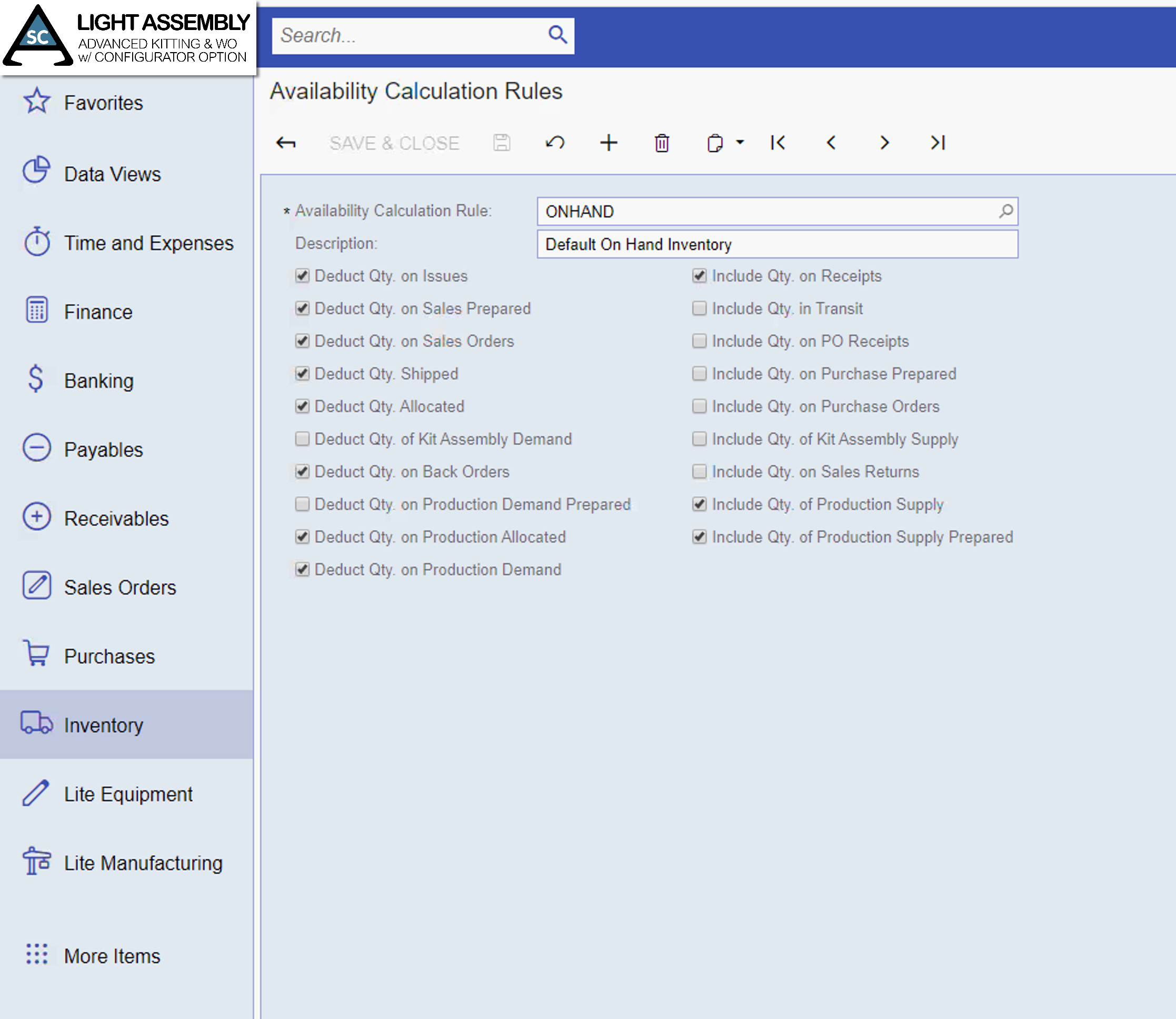This screenshot has width=1176, height=1019.
Task: Toggle Deduct Qty. on Production Allocated
Action: coord(303,537)
